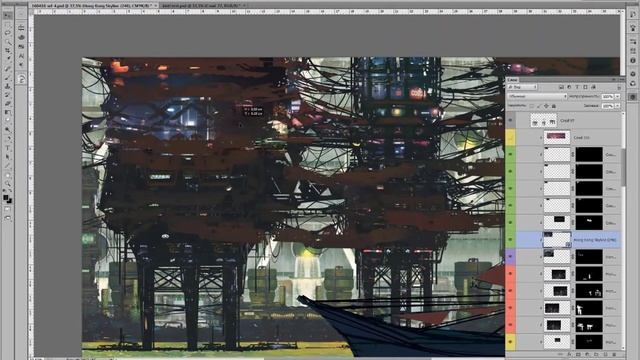Click the layer Opacity value field
Screen dimensions: 640x360
[608, 96]
